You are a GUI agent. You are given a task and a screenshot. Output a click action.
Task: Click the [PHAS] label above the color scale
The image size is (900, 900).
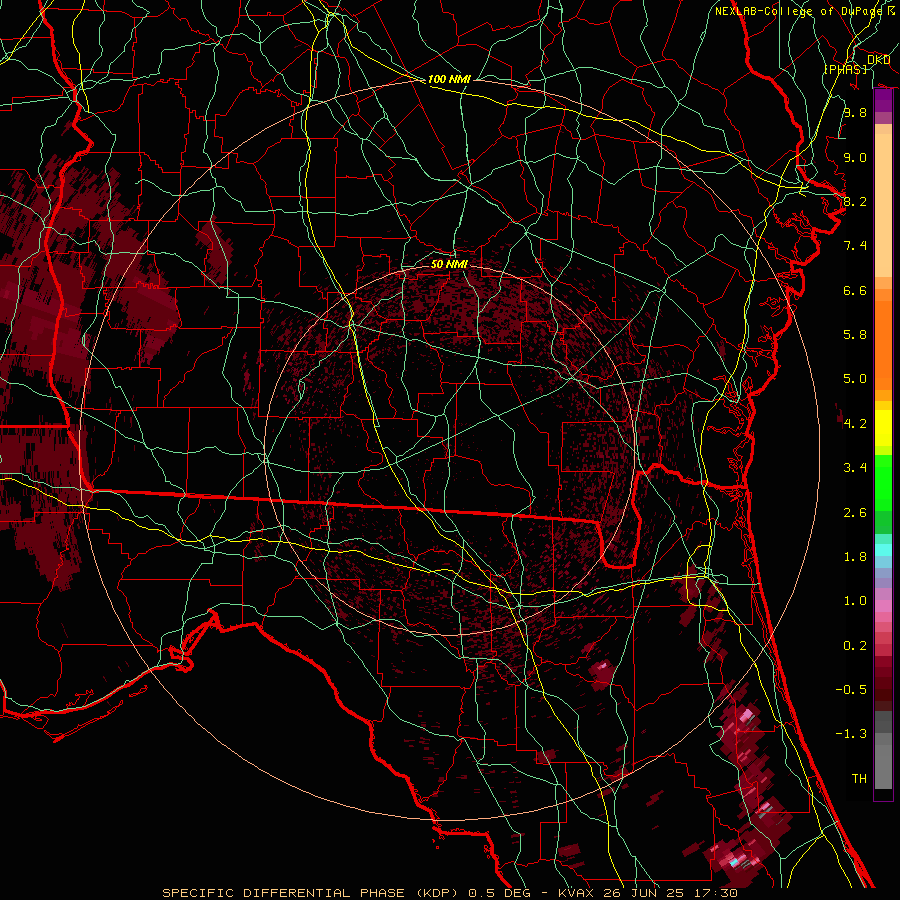(x=845, y=69)
